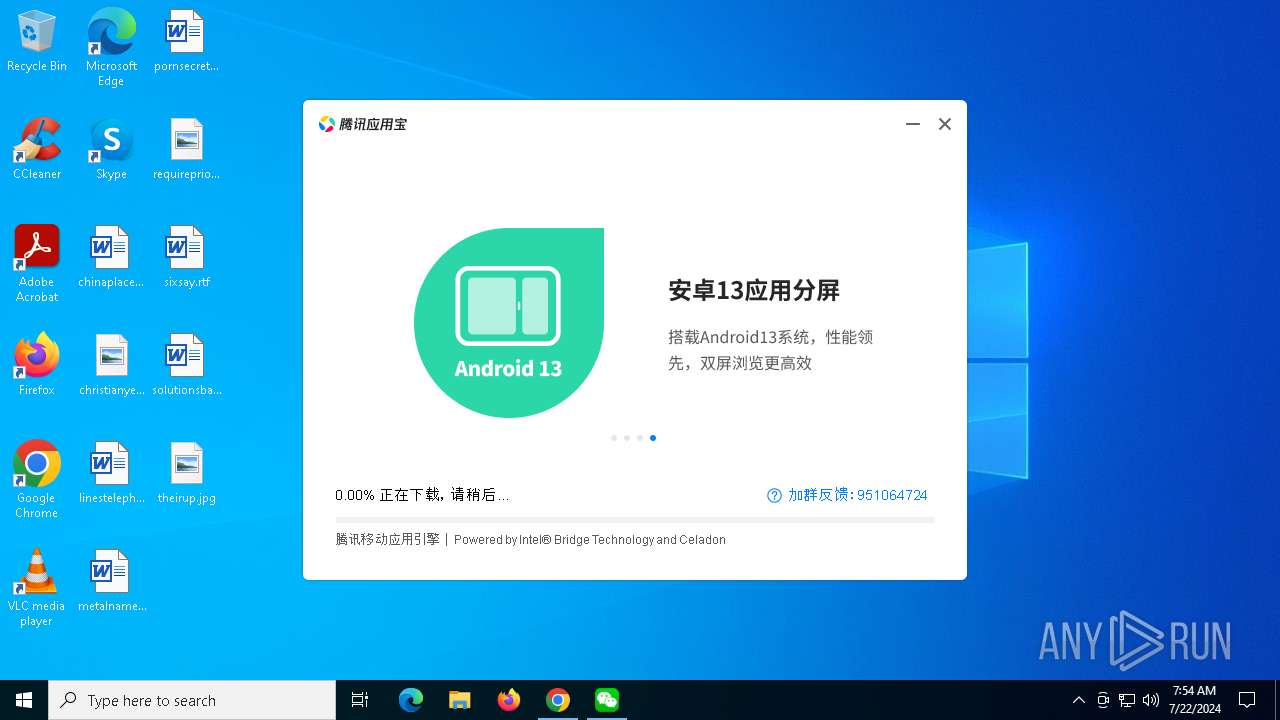Go to first carousel slide dot
Viewport: 1280px width, 720px height.
coord(614,438)
